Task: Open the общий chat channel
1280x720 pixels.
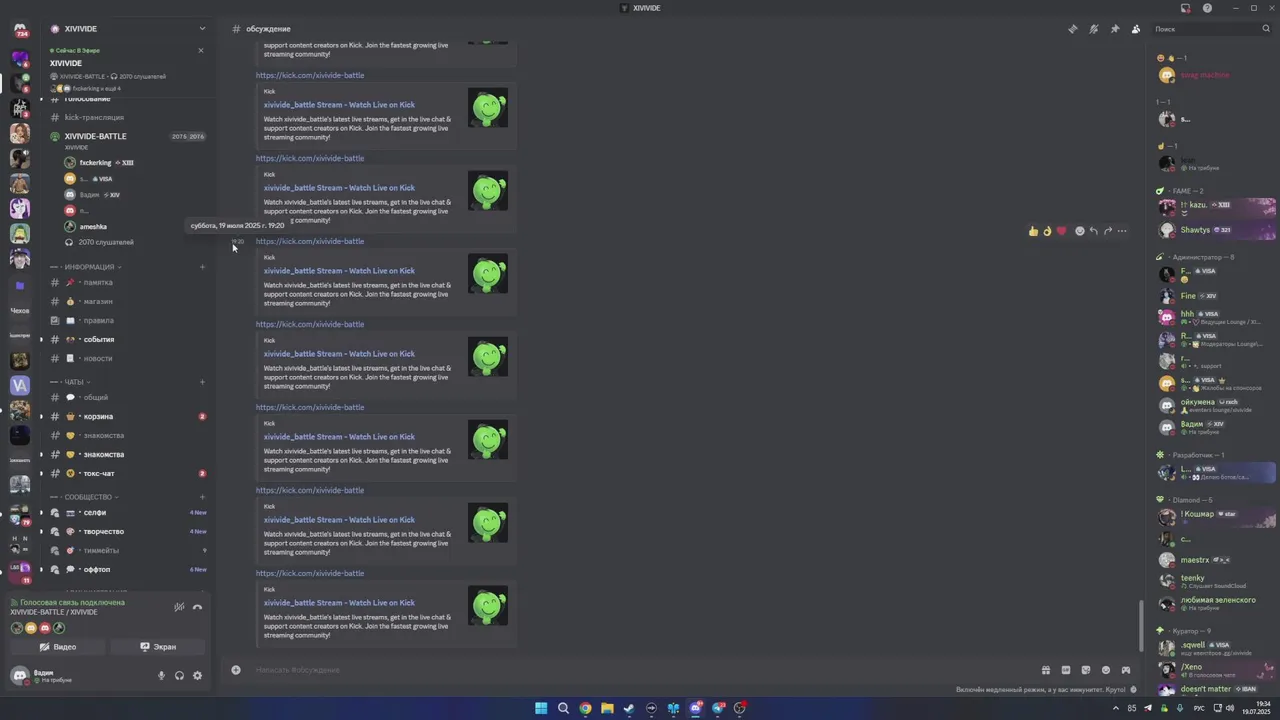Action: click(128, 397)
